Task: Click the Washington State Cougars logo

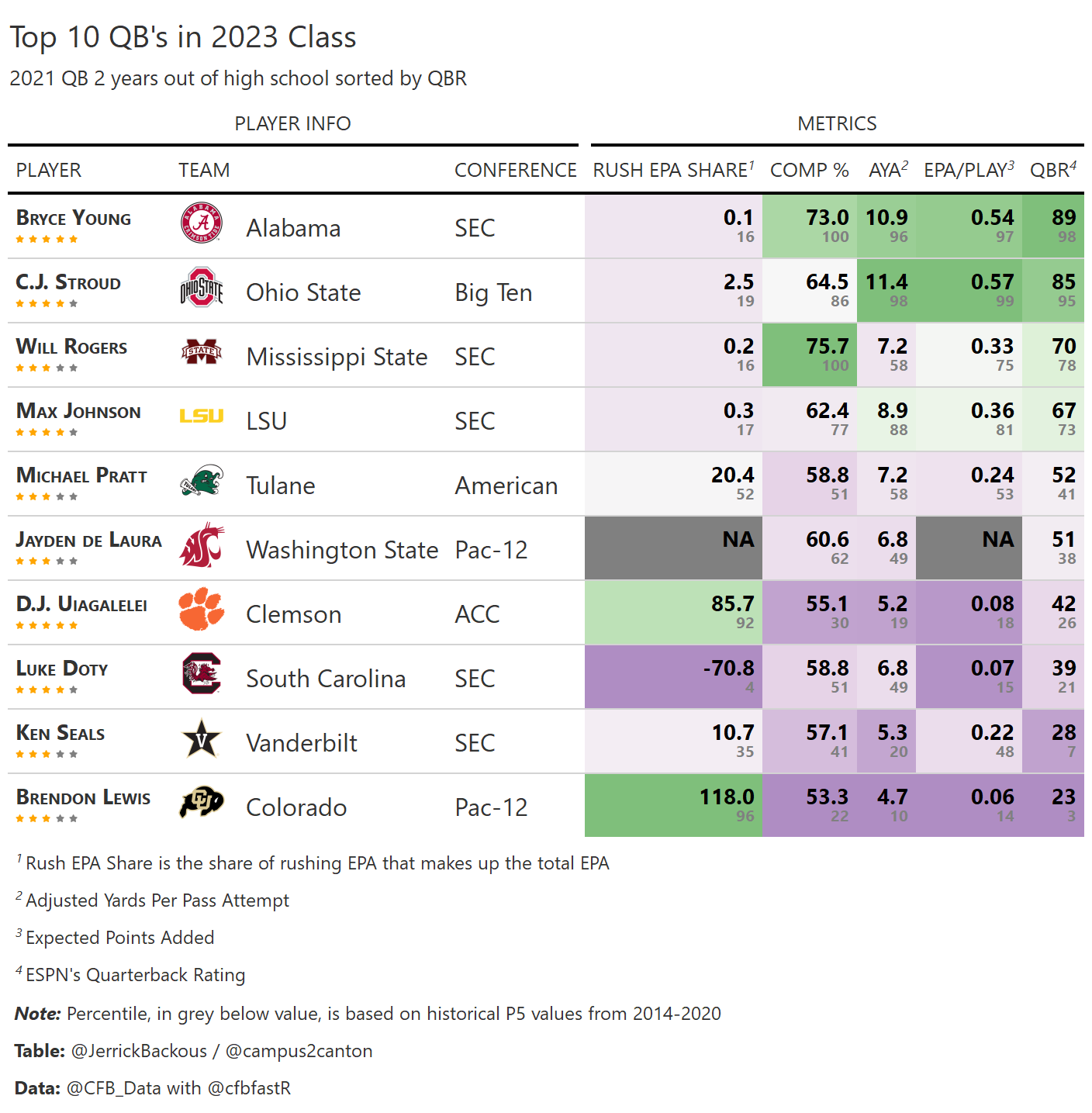Action: (202, 545)
